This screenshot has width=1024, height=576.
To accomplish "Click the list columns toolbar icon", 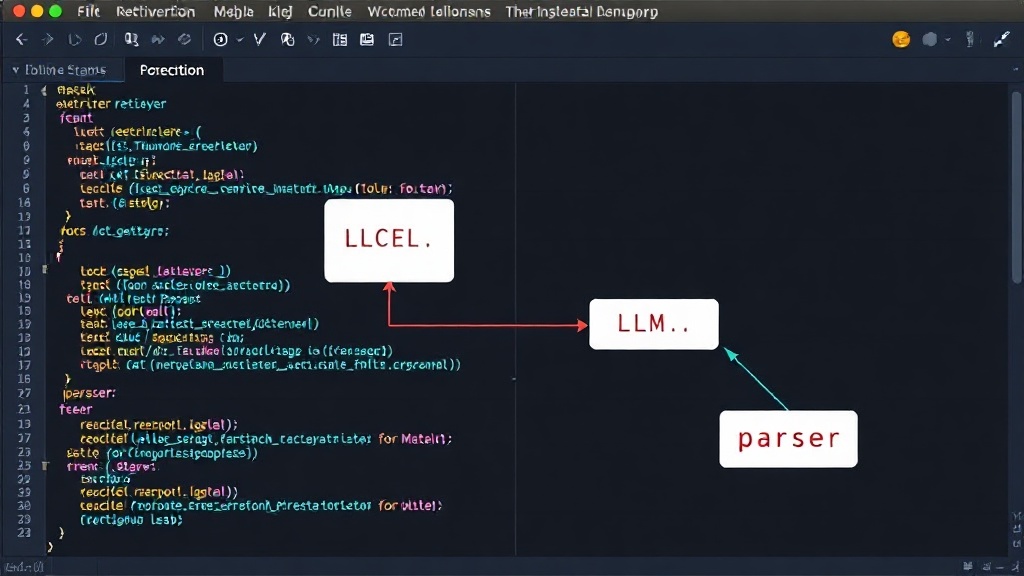I will tap(340, 40).
